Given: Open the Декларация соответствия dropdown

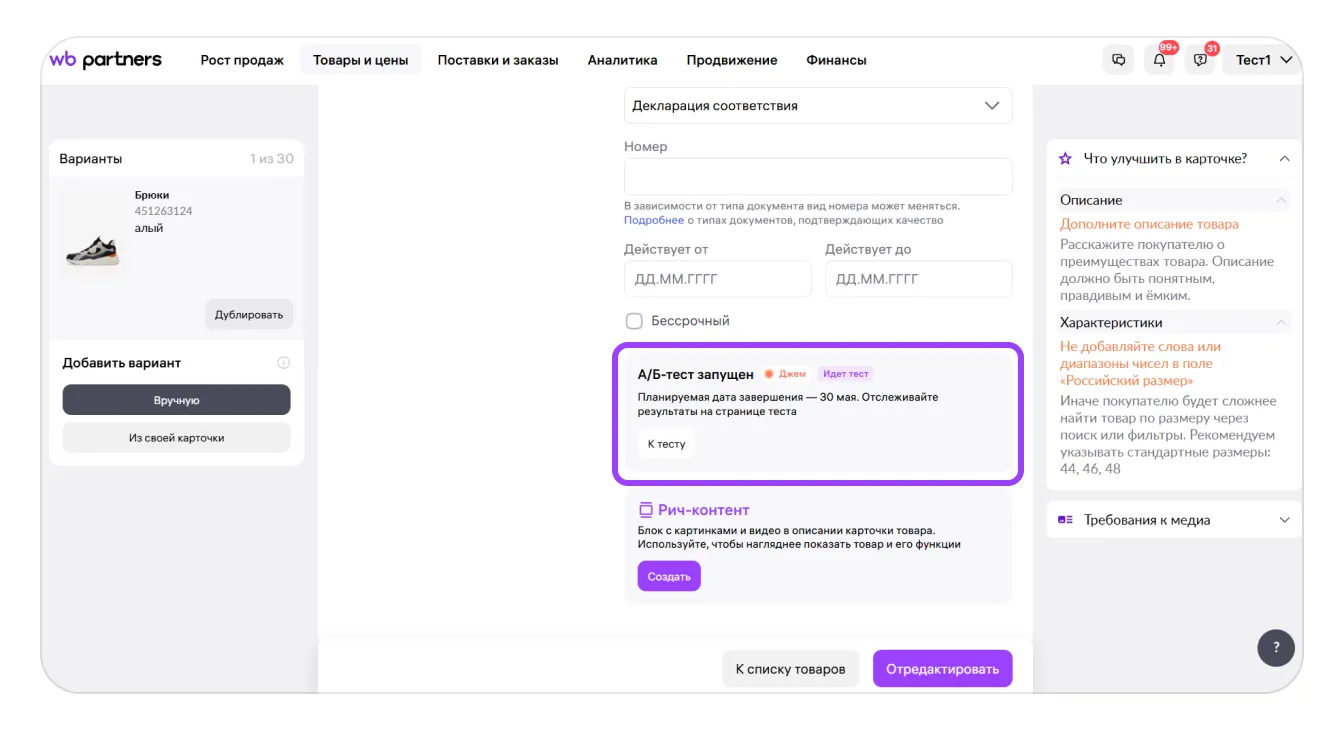Looking at the screenshot, I should [817, 106].
